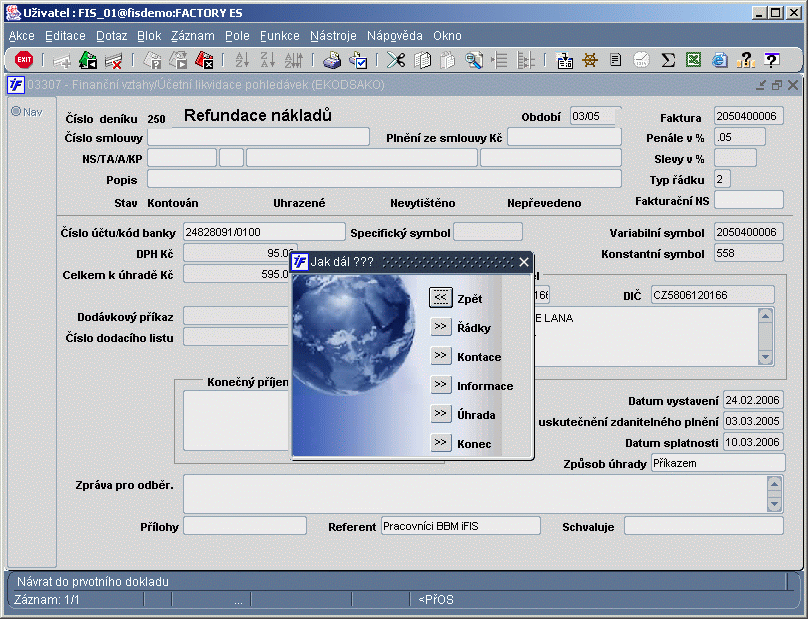Screen dimensions: 808x619
Task: Click the >> button next to Úhrada
Action: pyautogui.click(x=441, y=414)
